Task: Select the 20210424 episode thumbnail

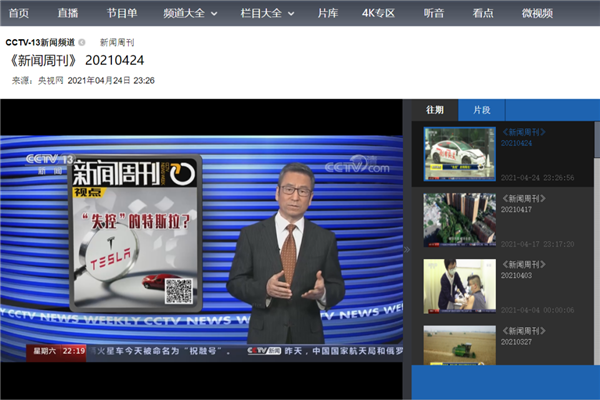Action: coord(459,153)
